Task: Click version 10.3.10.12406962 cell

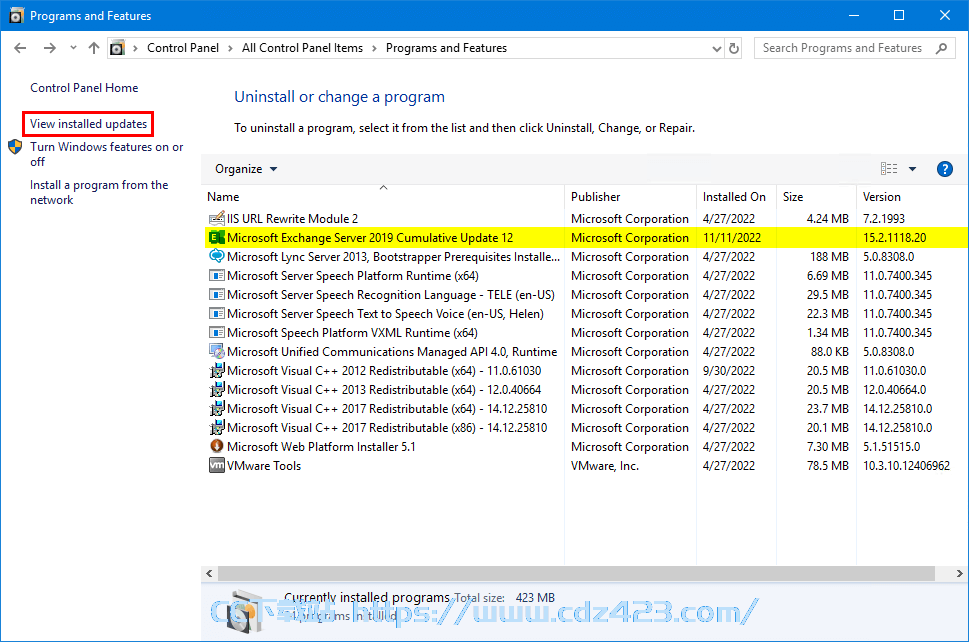Action: pyautogui.click(x=906, y=466)
